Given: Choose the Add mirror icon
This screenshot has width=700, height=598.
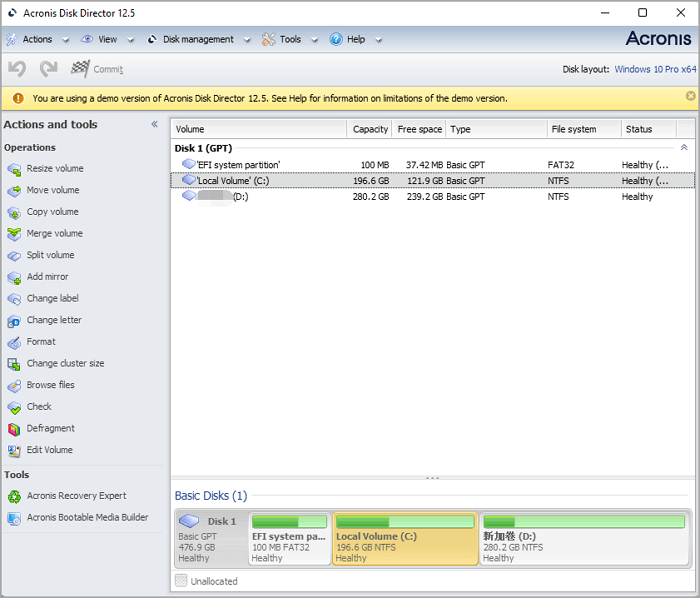Looking at the screenshot, I should [14, 277].
